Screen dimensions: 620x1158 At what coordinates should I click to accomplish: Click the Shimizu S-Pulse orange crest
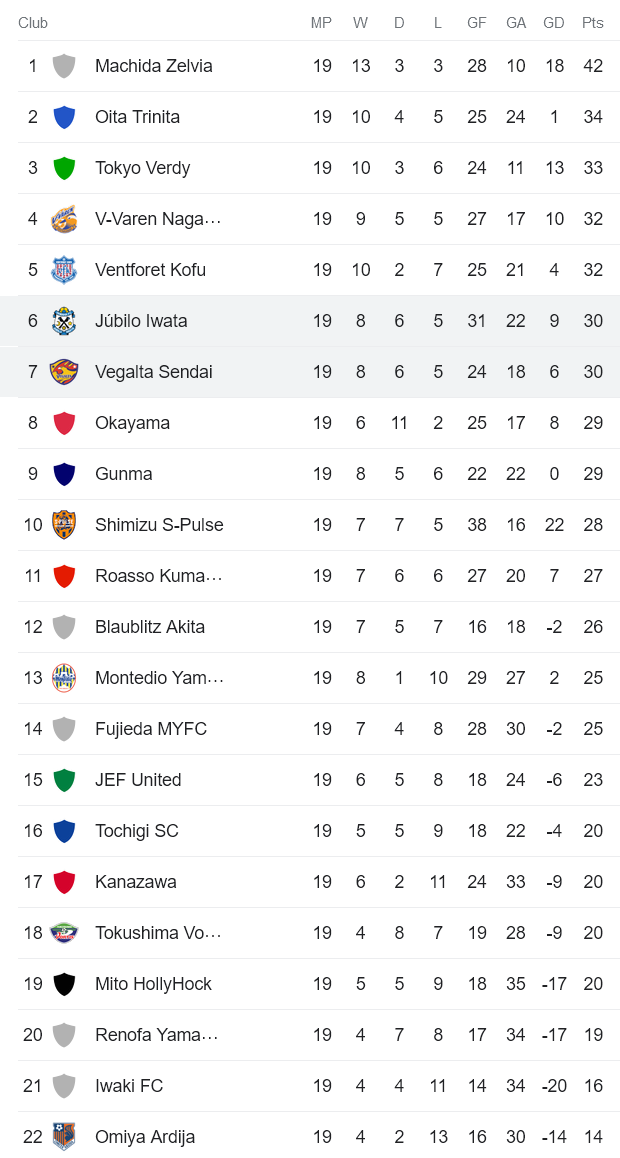(64, 524)
